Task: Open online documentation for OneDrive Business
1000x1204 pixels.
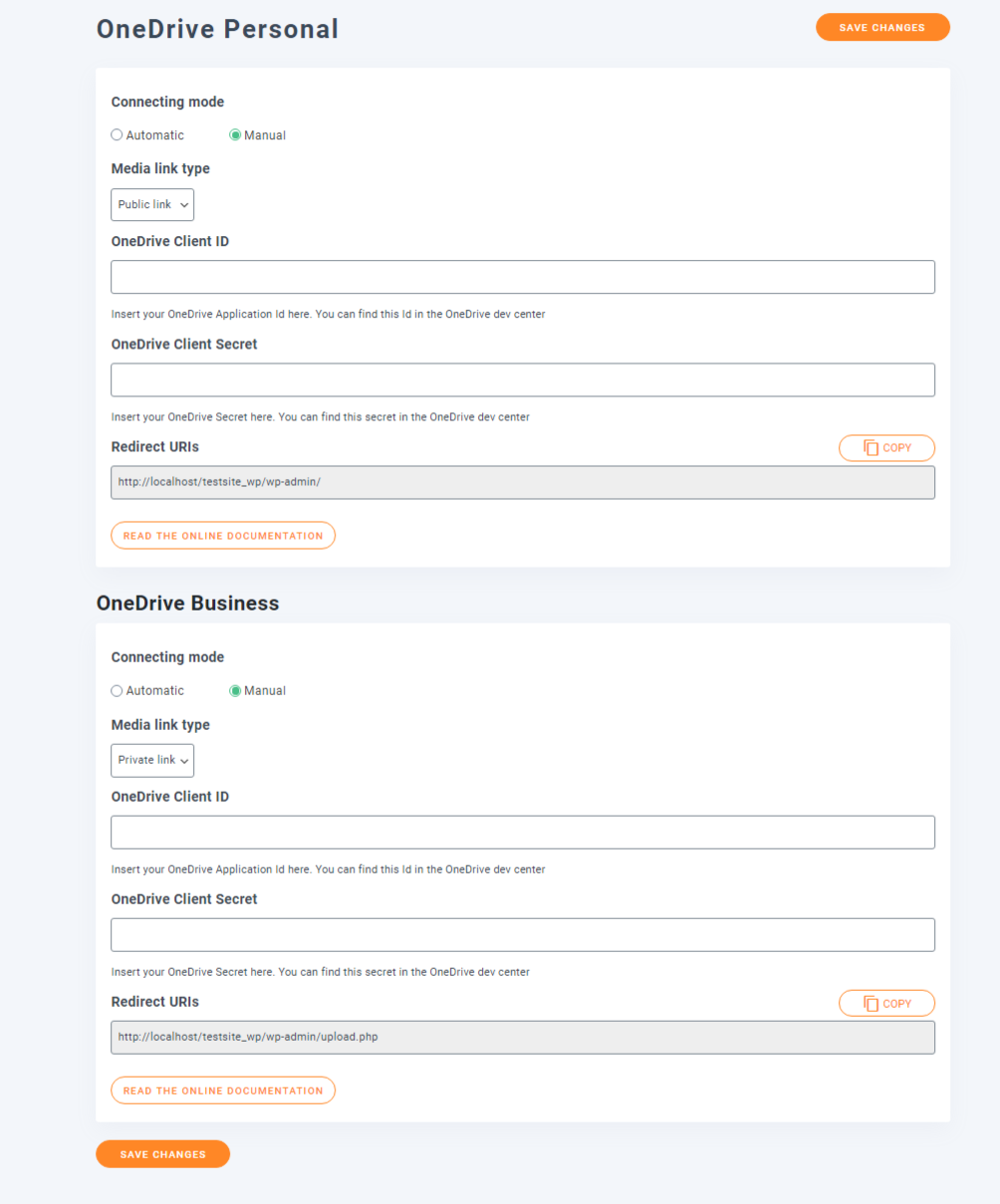Action: (x=223, y=1090)
